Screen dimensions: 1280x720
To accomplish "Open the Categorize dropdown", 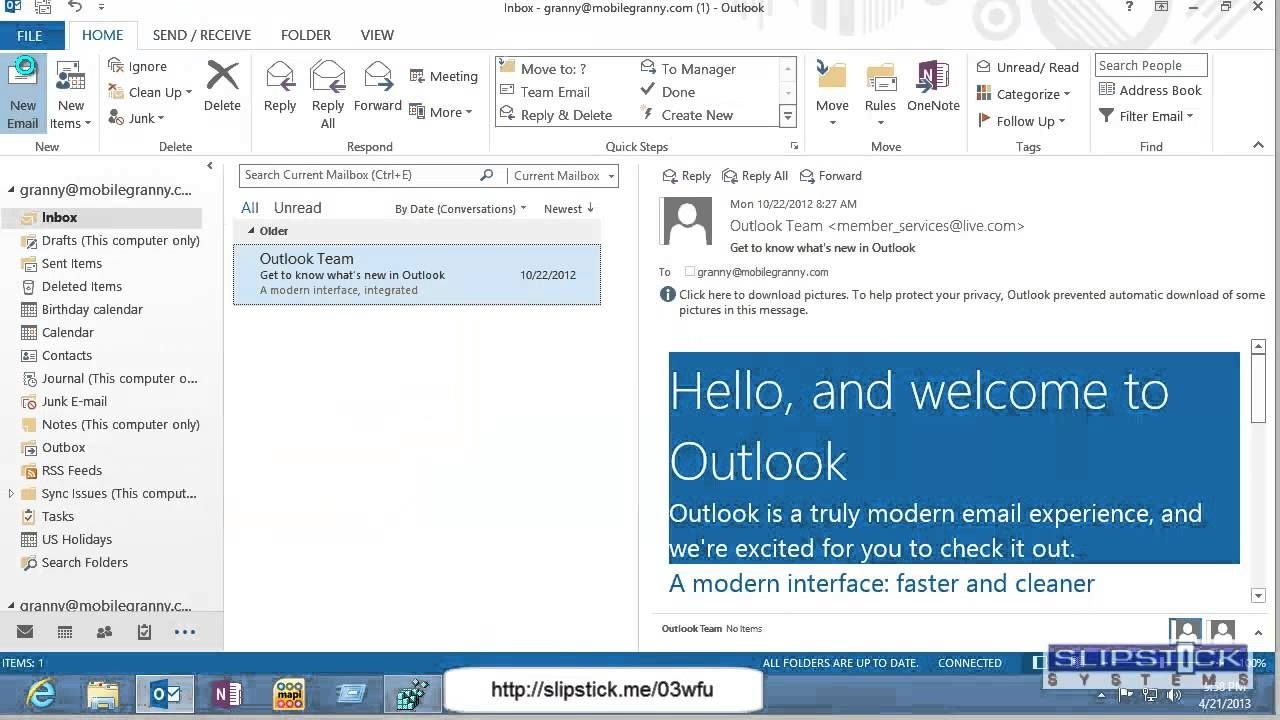I will [x=1024, y=94].
